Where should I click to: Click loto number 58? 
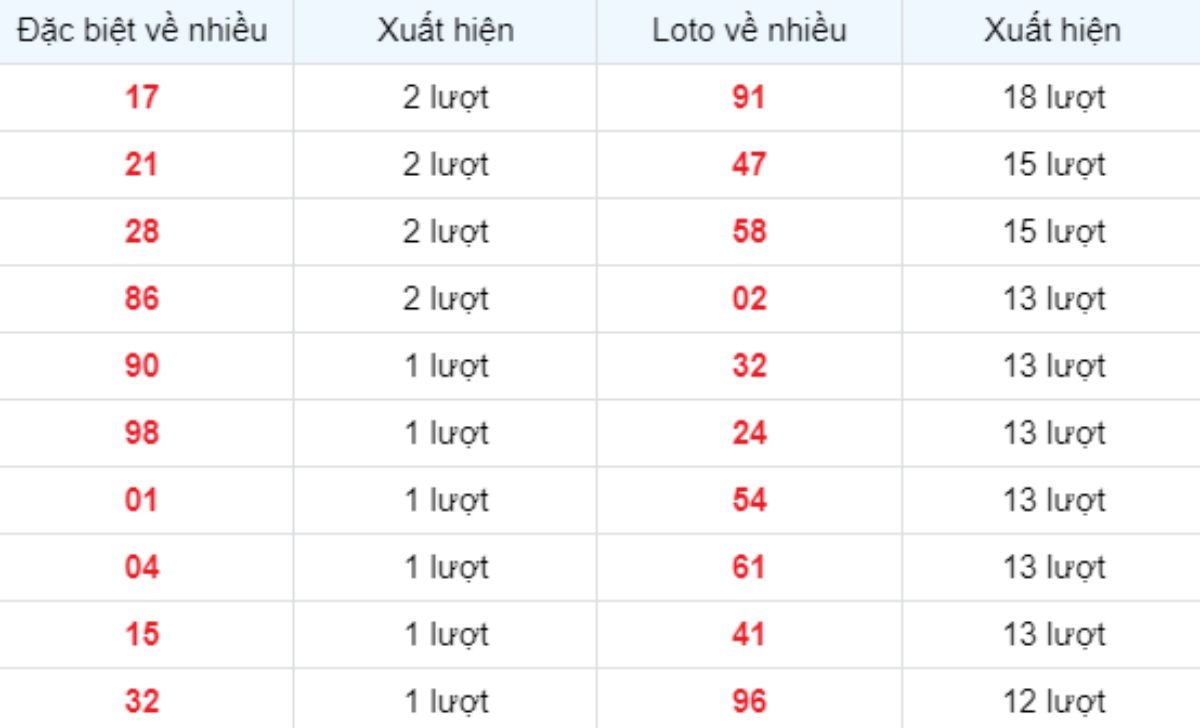[x=749, y=232]
